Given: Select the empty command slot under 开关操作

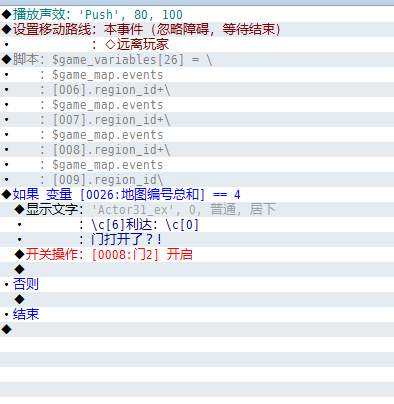Looking at the screenshot, I should pos(197,269).
